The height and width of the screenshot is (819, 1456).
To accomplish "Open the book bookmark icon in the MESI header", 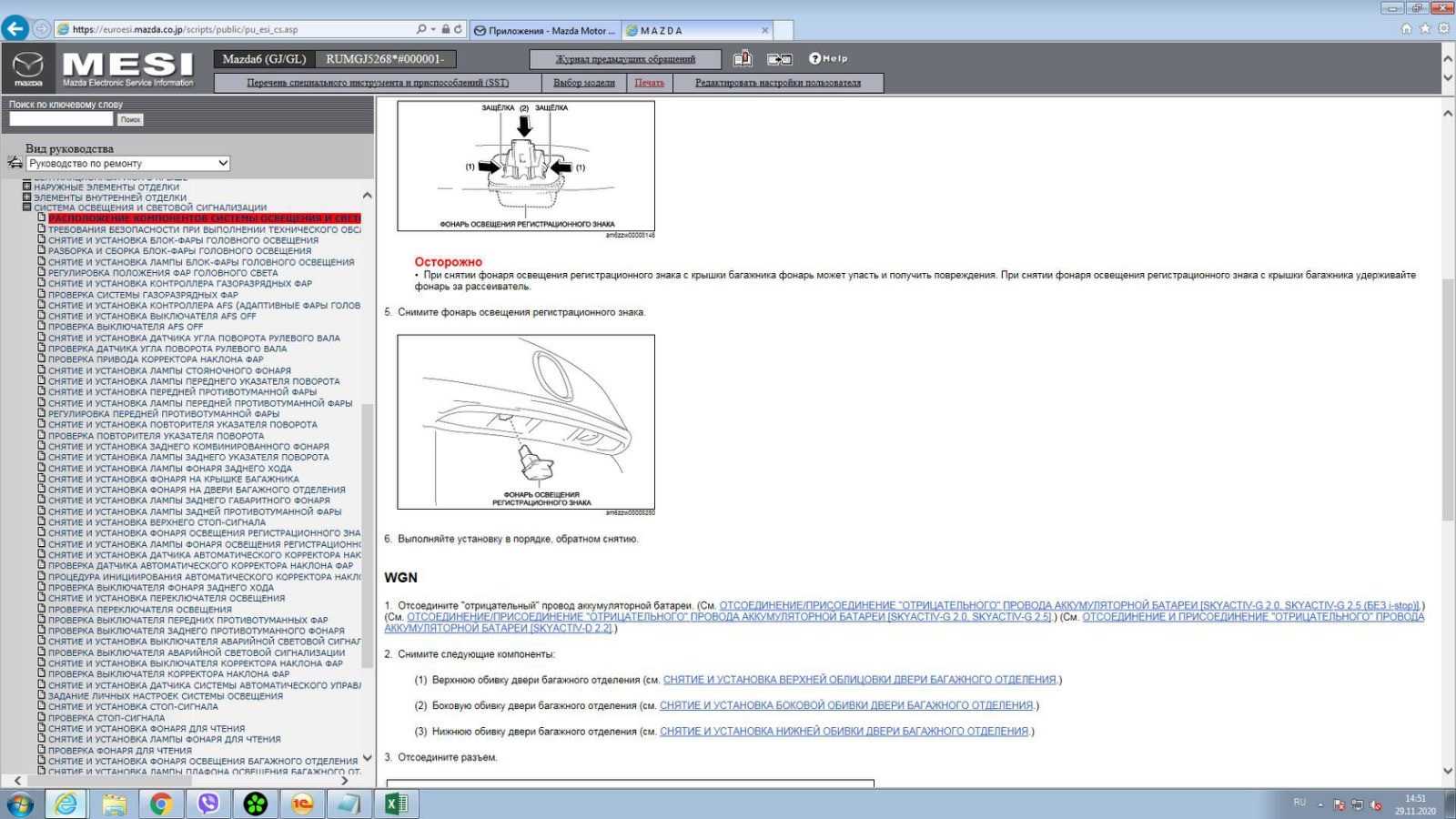I will [x=743, y=59].
